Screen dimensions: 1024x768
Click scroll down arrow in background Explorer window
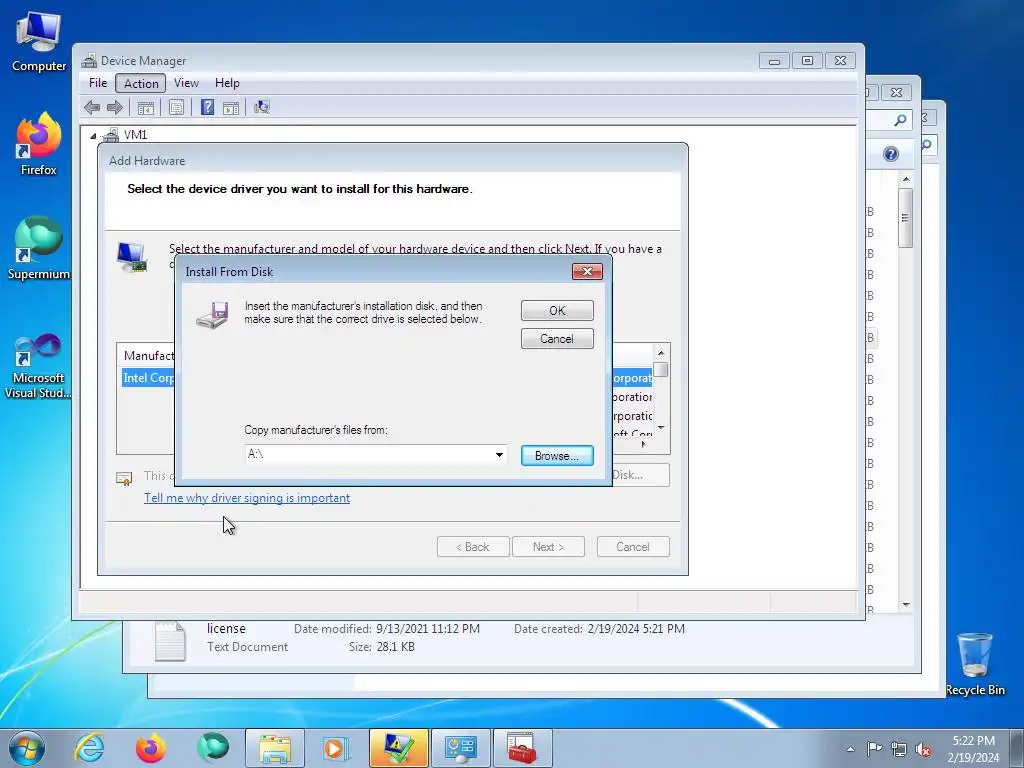905,605
